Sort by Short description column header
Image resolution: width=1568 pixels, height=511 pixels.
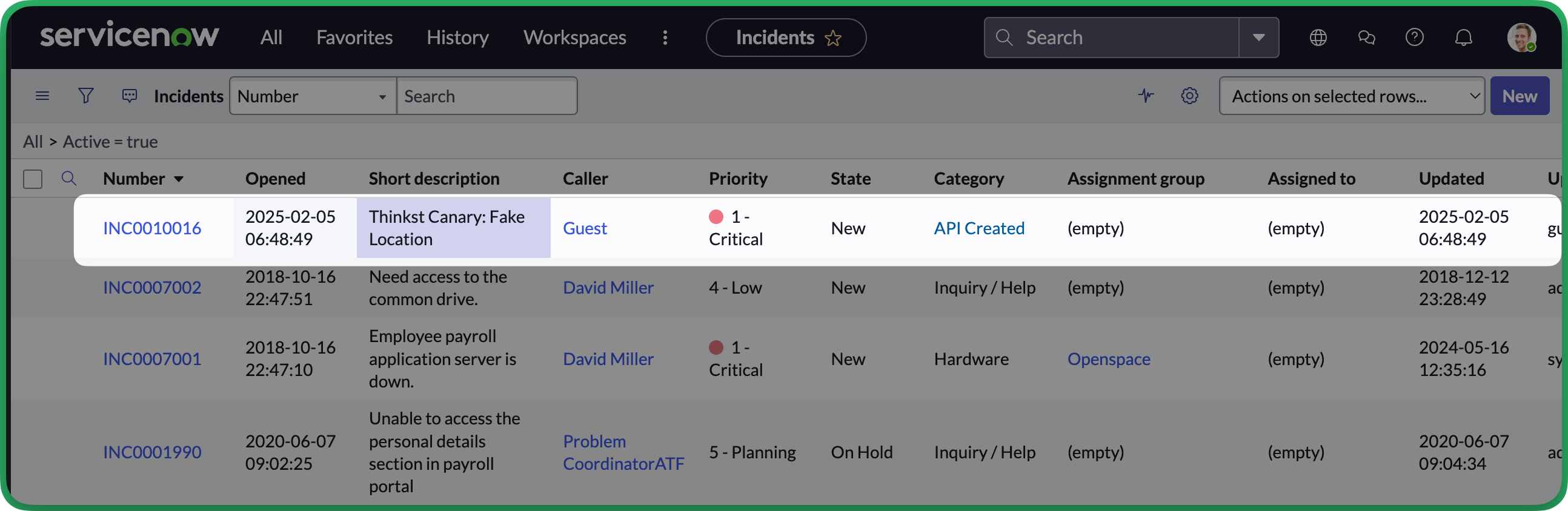point(434,179)
